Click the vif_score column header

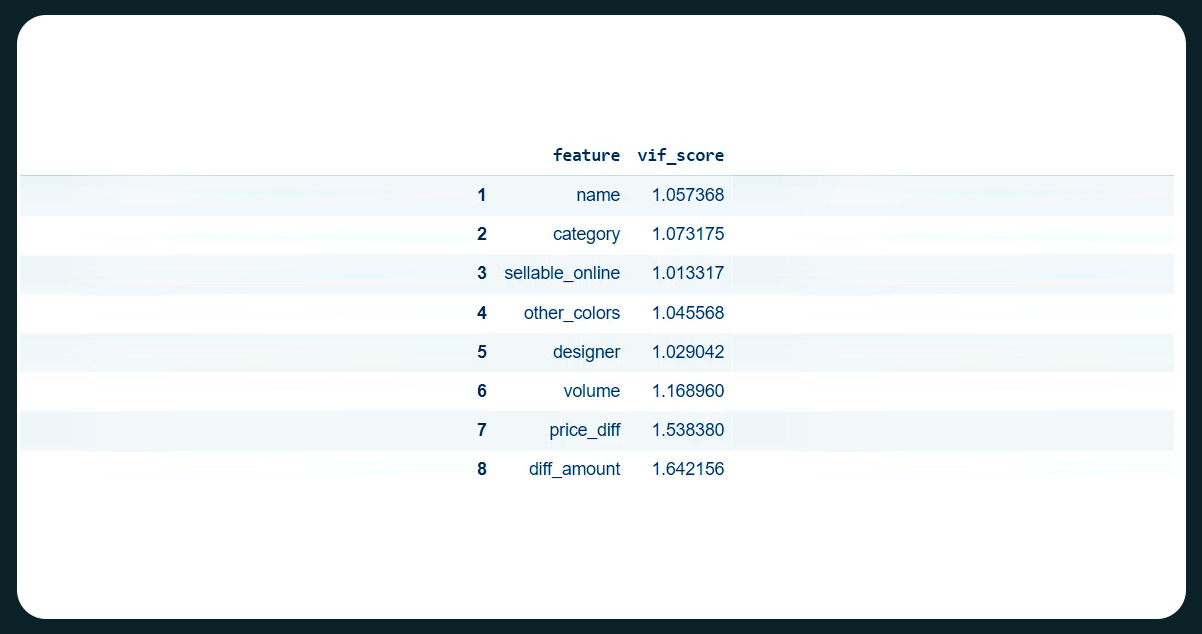coord(680,155)
